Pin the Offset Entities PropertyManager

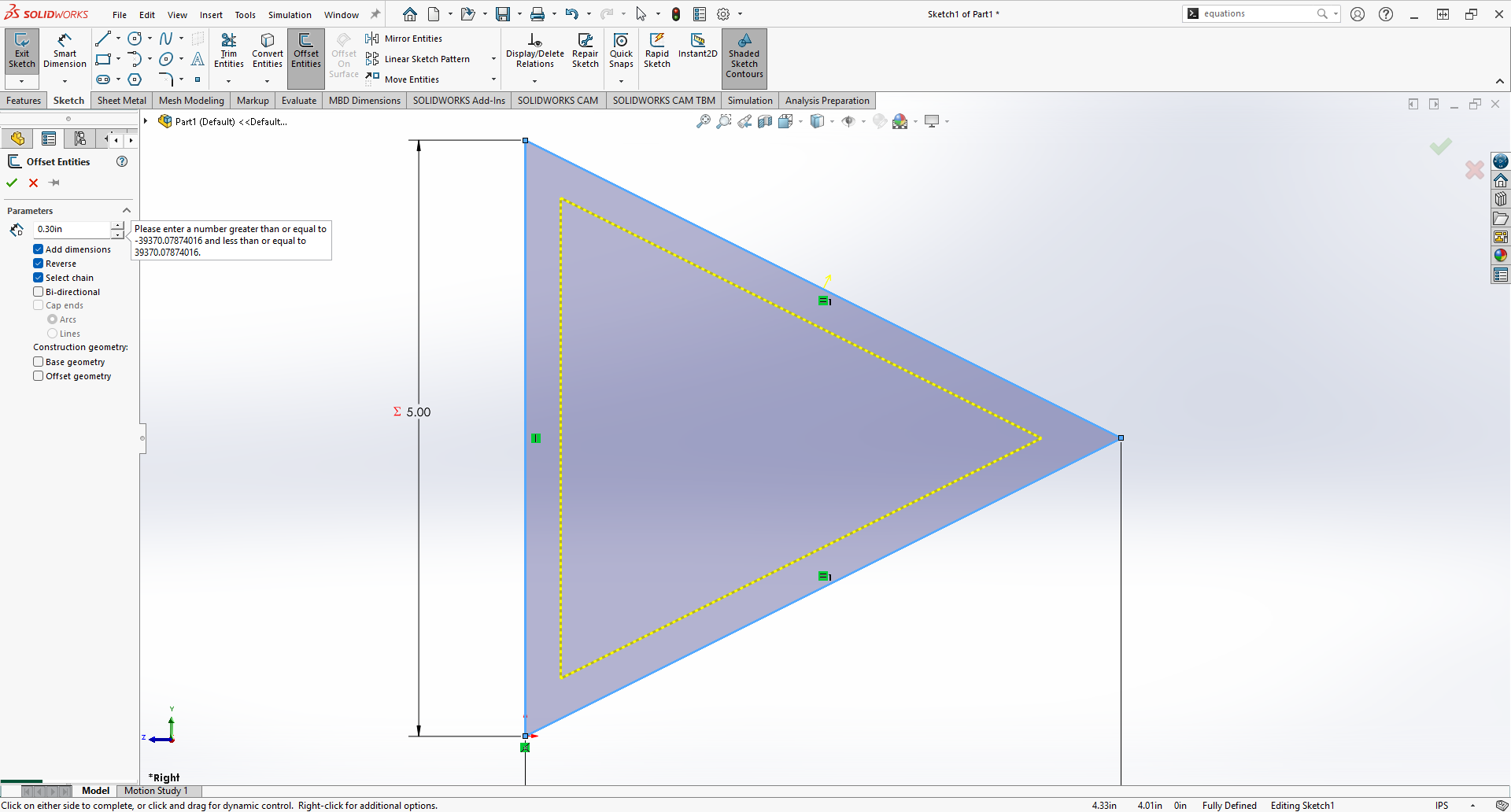pos(54,183)
